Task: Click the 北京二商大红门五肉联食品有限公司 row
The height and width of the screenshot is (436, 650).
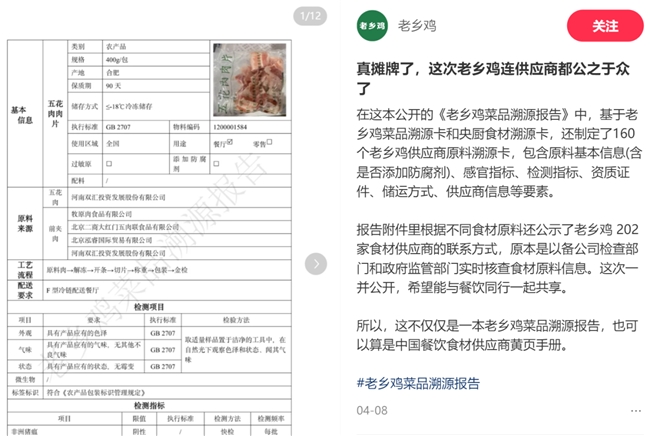Action: (179, 227)
